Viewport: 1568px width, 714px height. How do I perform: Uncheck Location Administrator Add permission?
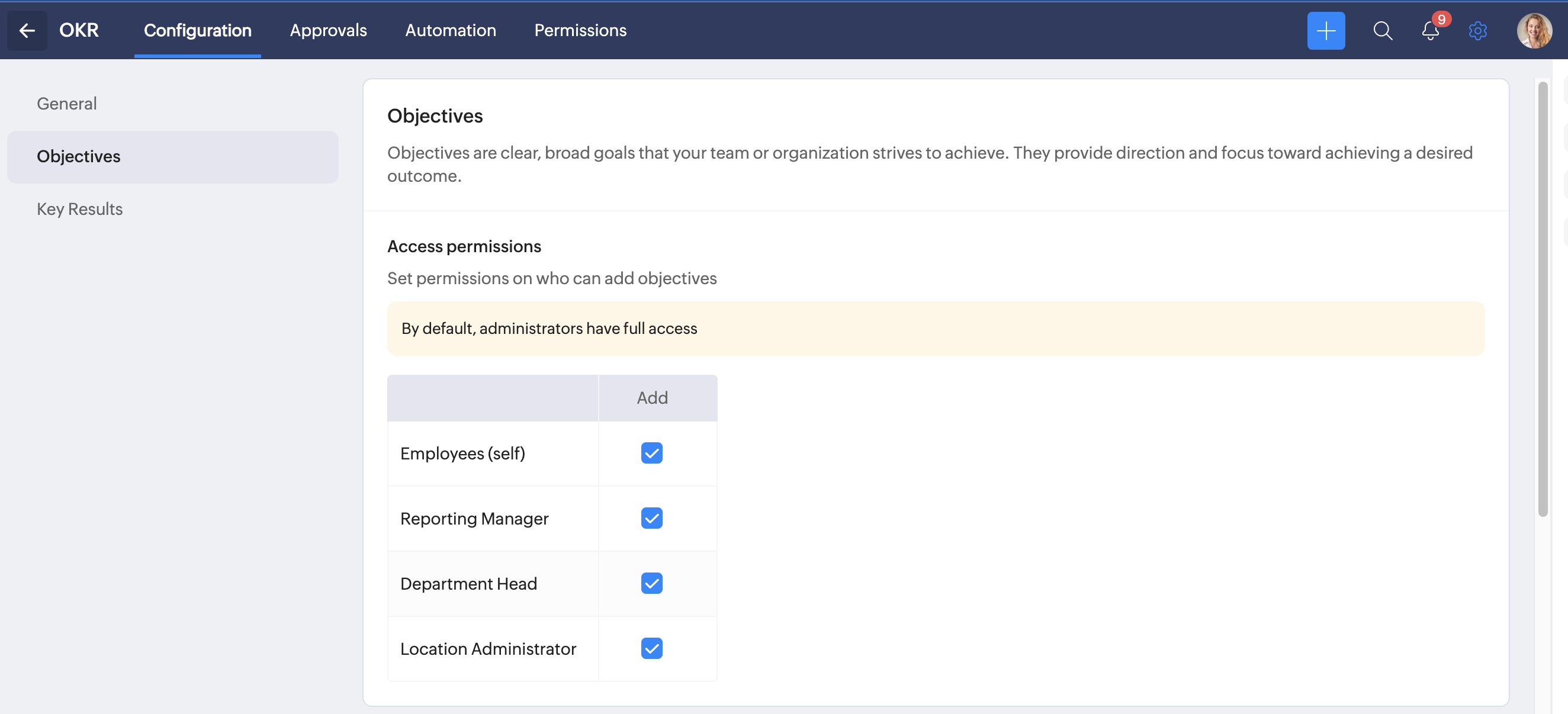point(651,648)
